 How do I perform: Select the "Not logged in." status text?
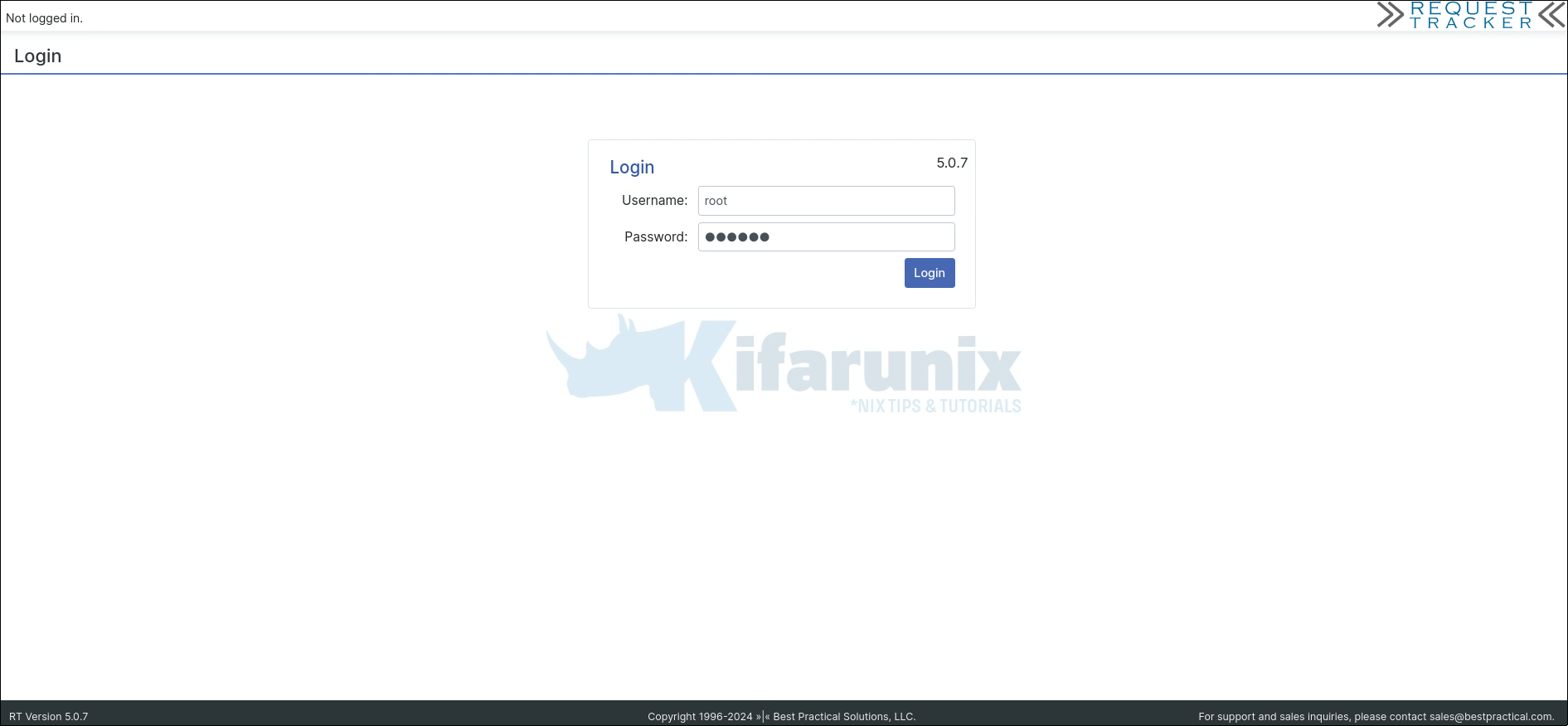(x=45, y=18)
